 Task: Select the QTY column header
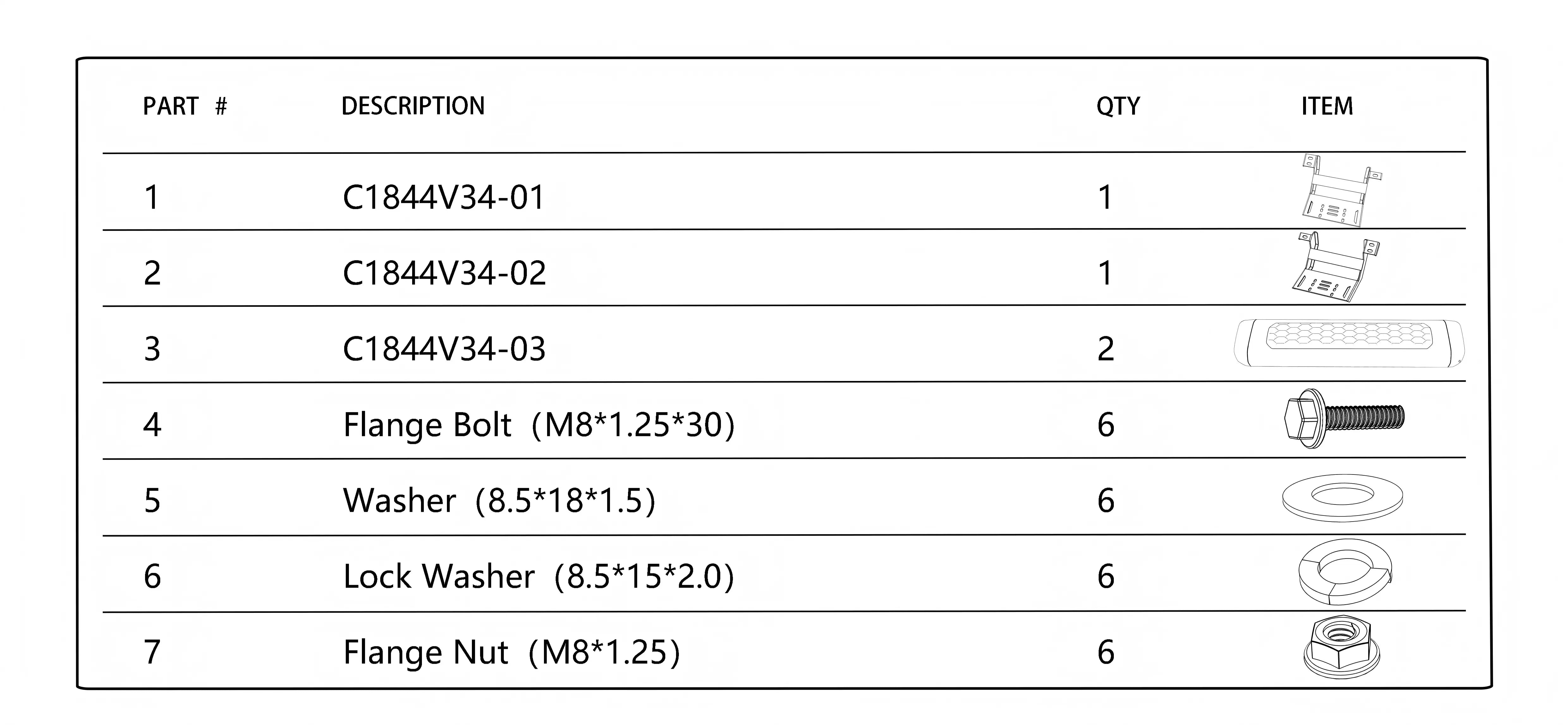pos(1118,106)
